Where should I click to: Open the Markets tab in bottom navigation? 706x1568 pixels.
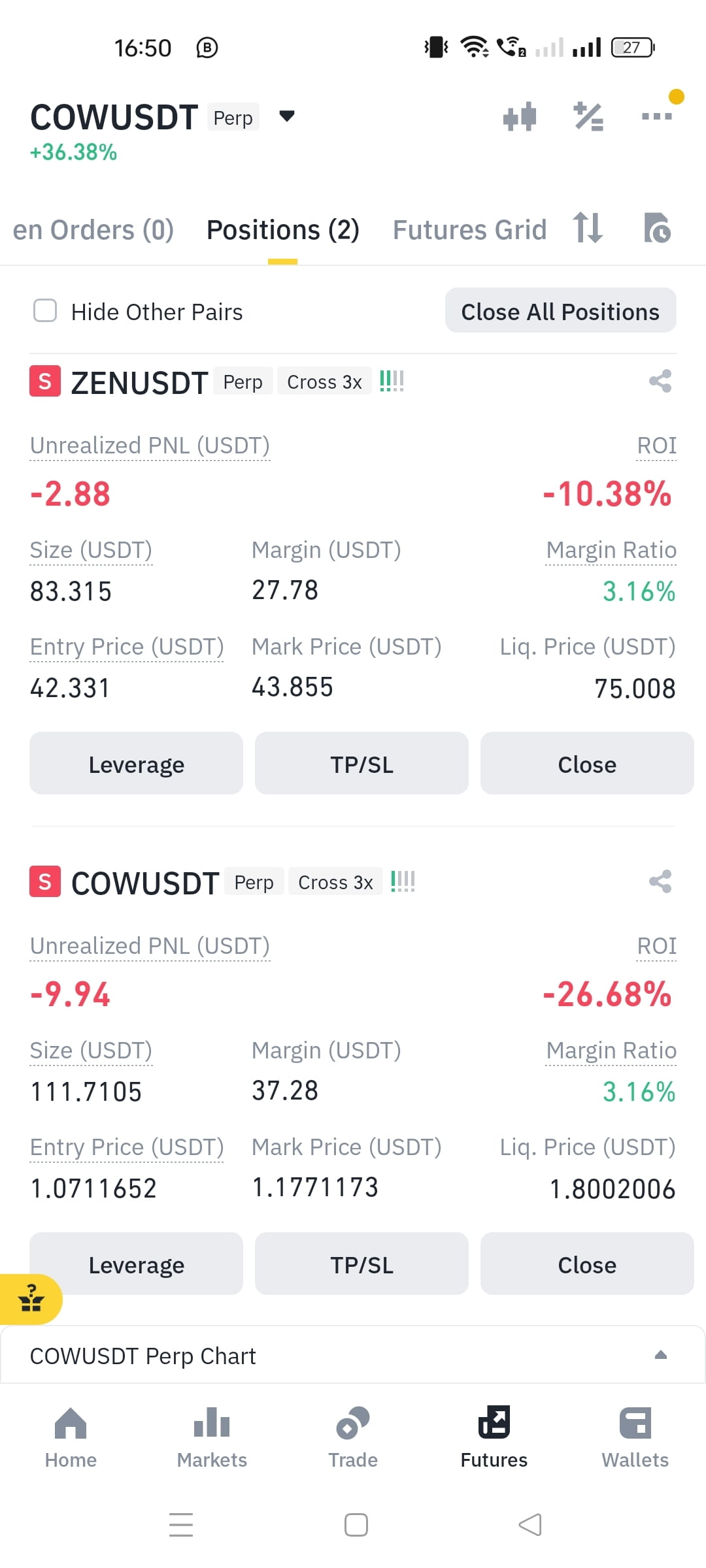[x=212, y=1438]
